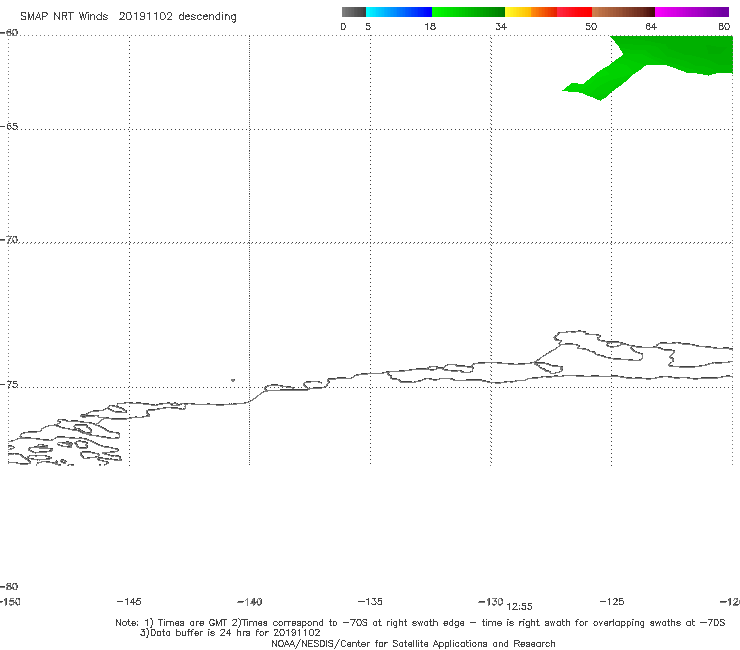
Task: Click the latitude label "-75"
Action: tap(9, 385)
